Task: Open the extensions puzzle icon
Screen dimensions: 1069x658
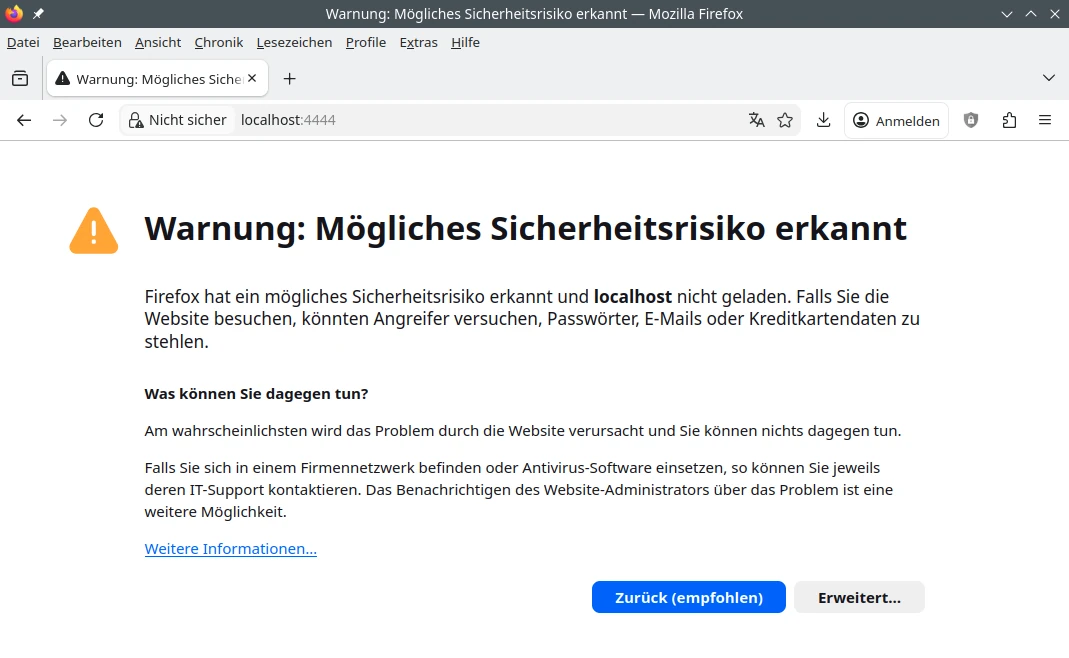Action: pos(1009,120)
